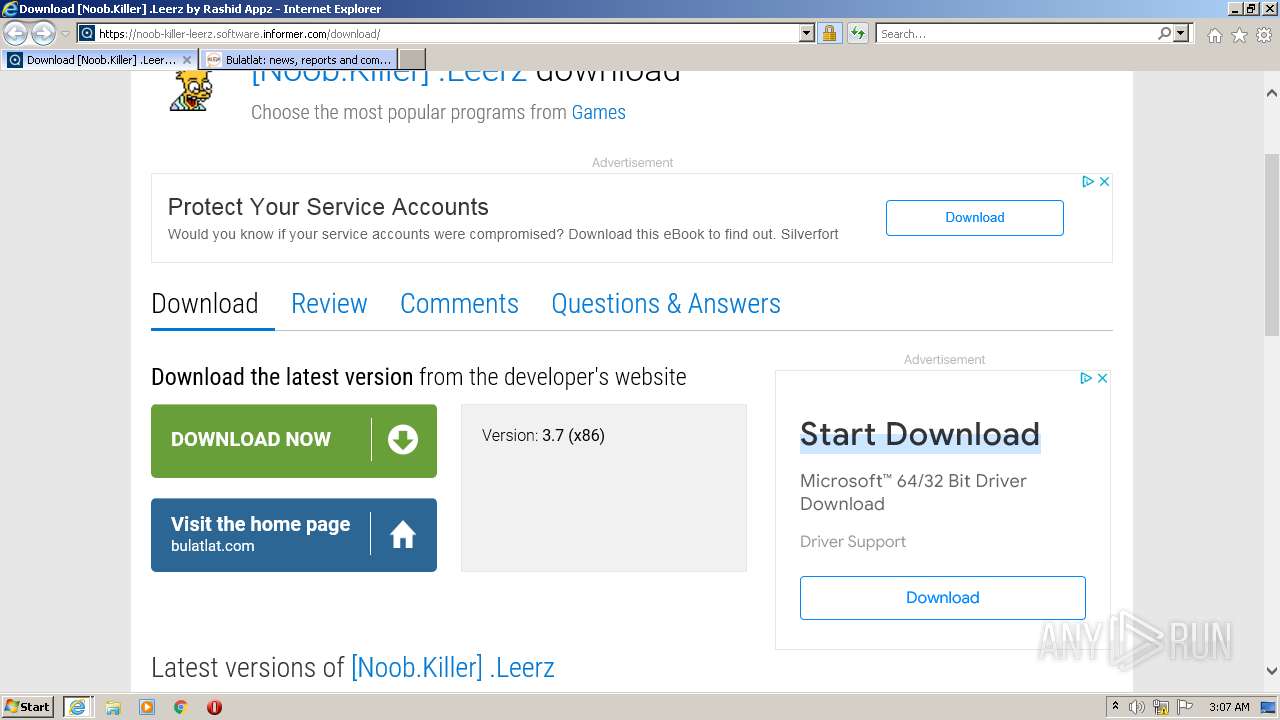Image resolution: width=1280 pixels, height=720 pixels.
Task: Click the search magnifier icon
Action: 1164,33
